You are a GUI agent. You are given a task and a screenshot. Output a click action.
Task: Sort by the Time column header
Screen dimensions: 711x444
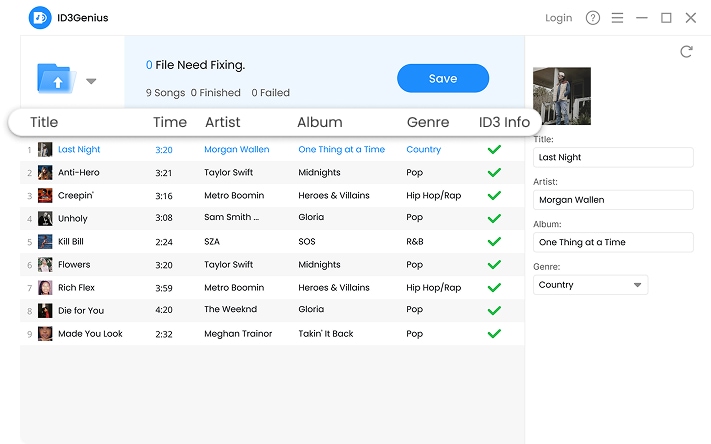(x=170, y=122)
